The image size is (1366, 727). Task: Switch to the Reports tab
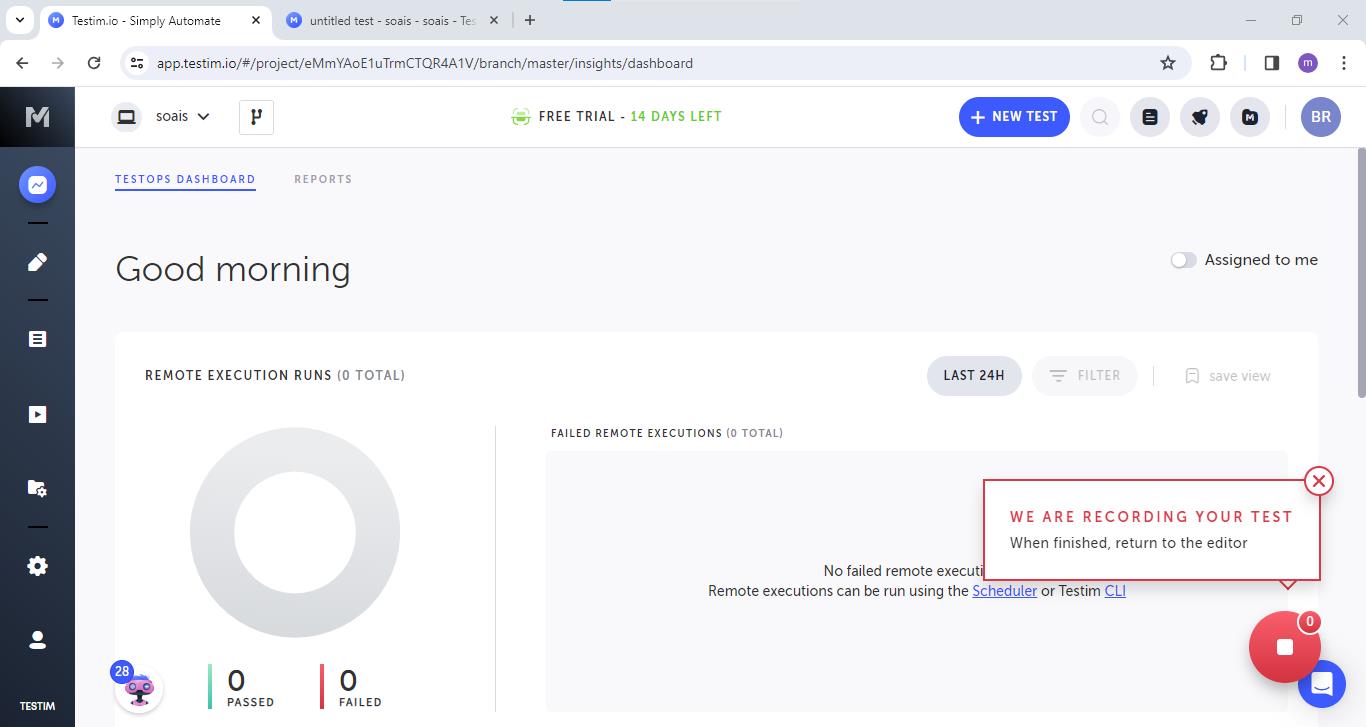[323, 180]
